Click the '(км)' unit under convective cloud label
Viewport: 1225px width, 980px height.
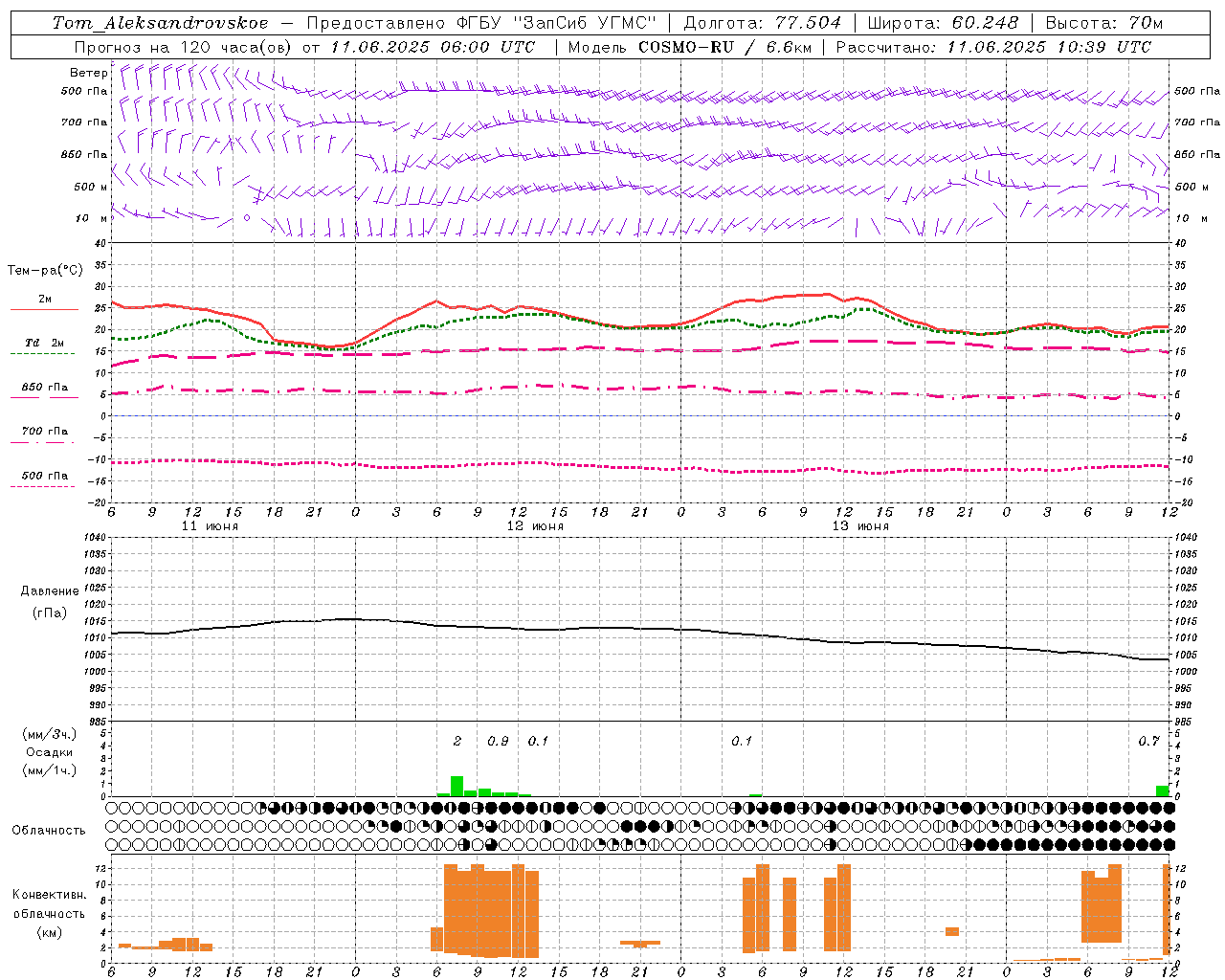click(49, 932)
